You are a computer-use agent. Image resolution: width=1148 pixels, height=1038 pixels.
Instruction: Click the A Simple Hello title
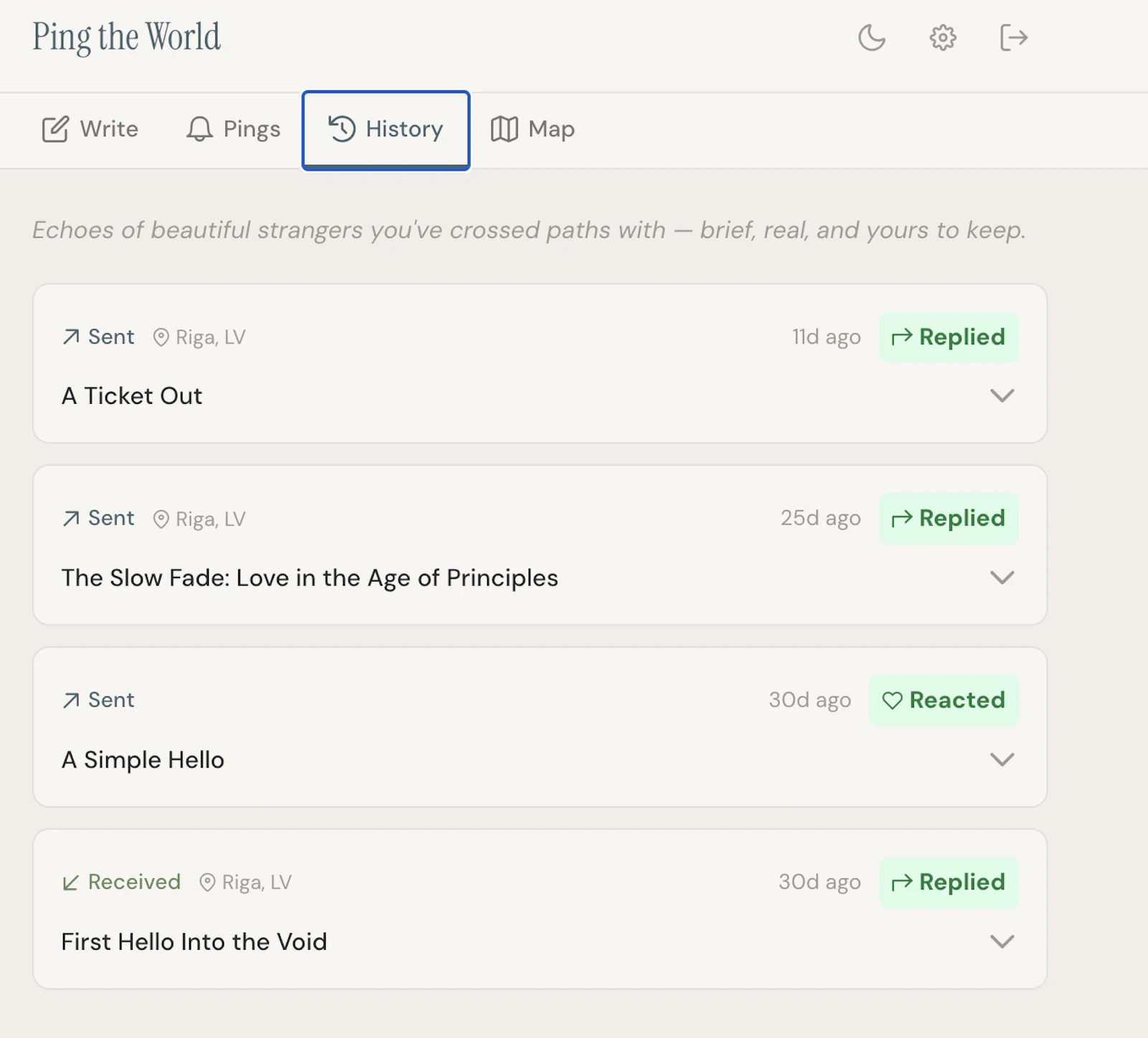coord(143,760)
